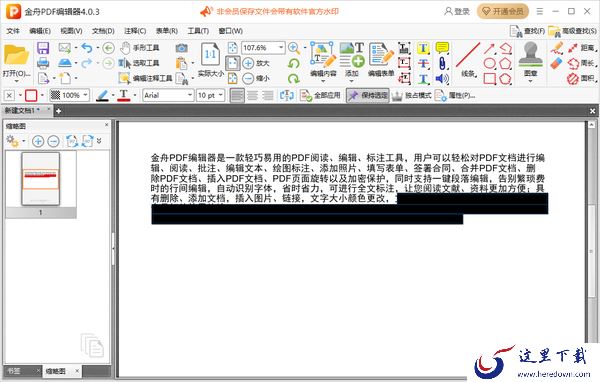Click the highlighter fill color swatch
Image resolution: width=600 pixels, height=382 pixels.
pyautogui.click(x=102, y=95)
